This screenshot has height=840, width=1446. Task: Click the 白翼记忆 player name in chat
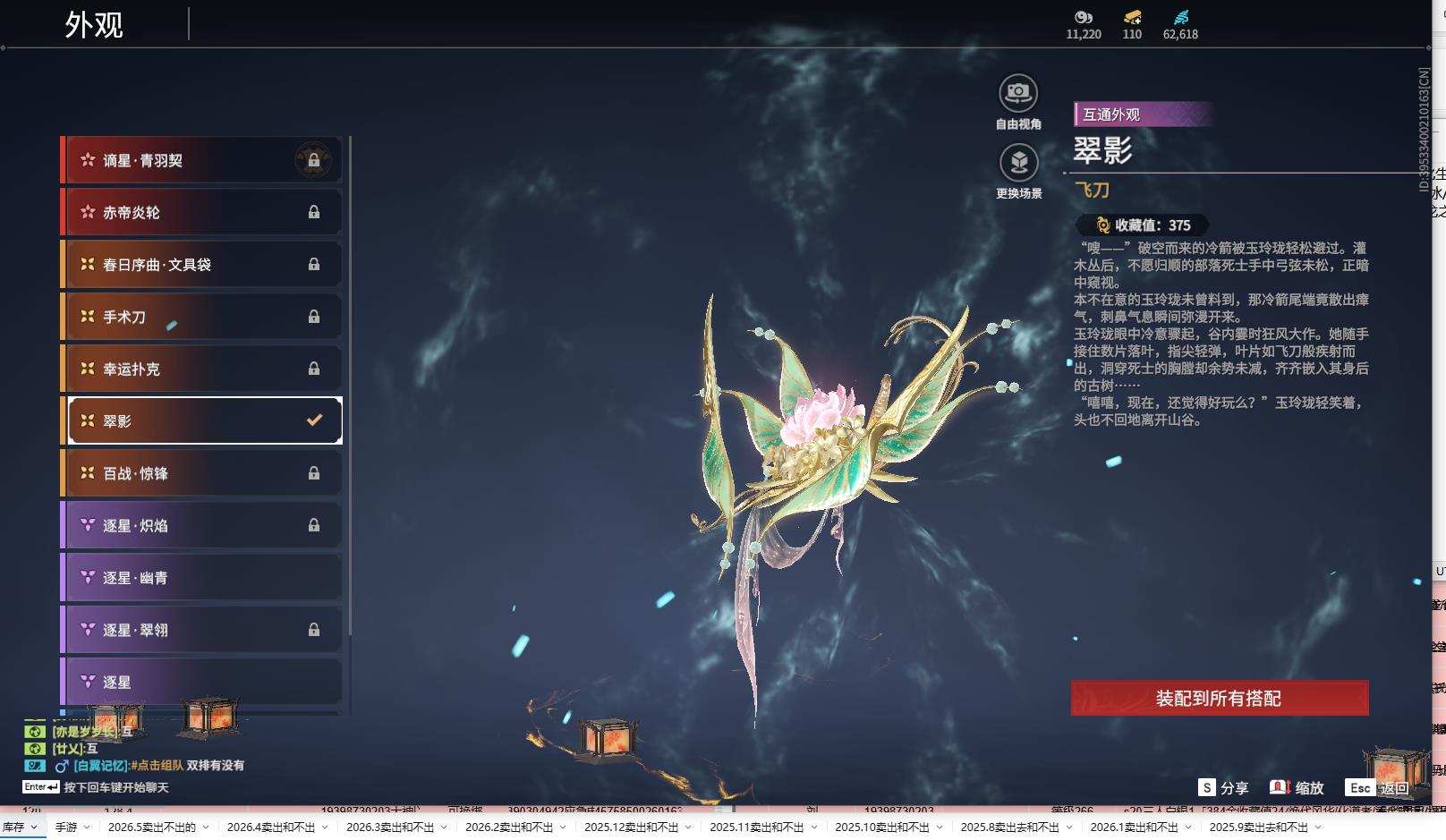click(x=101, y=766)
